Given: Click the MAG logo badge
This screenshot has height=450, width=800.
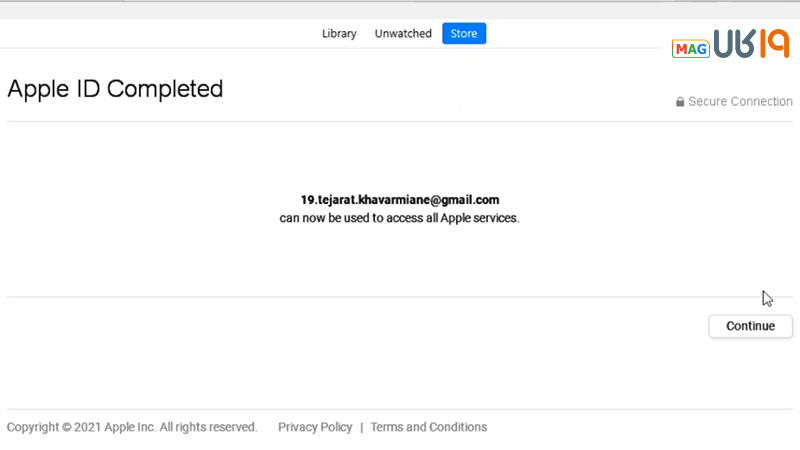Looking at the screenshot, I should [x=691, y=49].
